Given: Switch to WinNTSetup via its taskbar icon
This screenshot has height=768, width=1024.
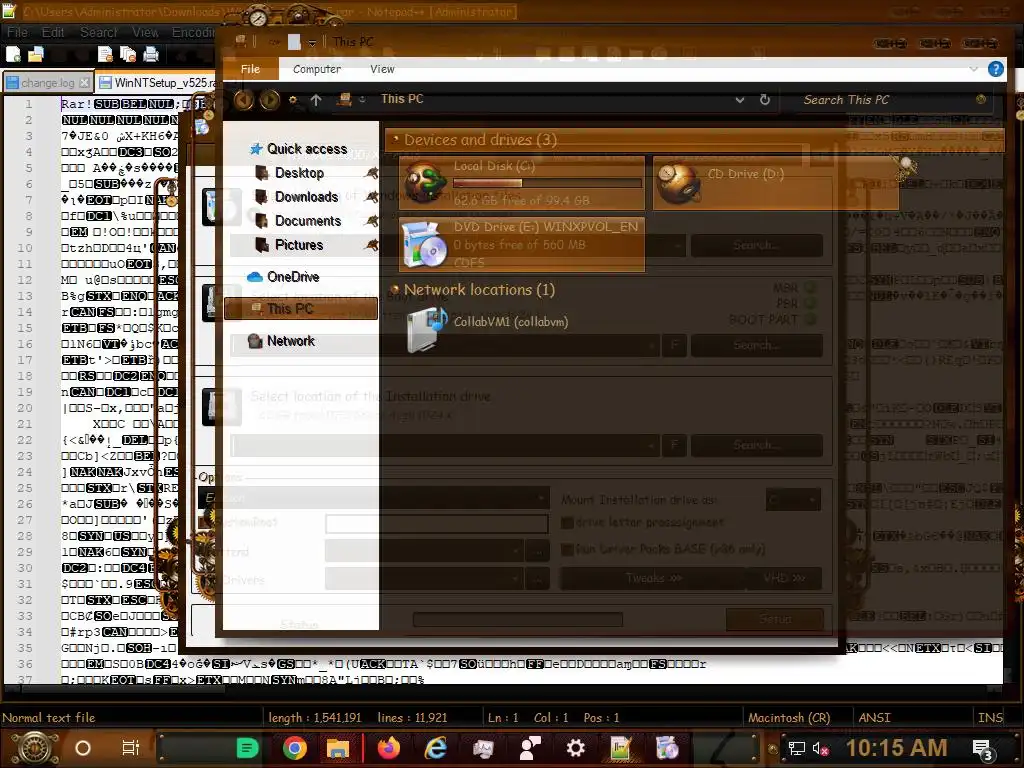Looking at the screenshot, I should [667, 748].
